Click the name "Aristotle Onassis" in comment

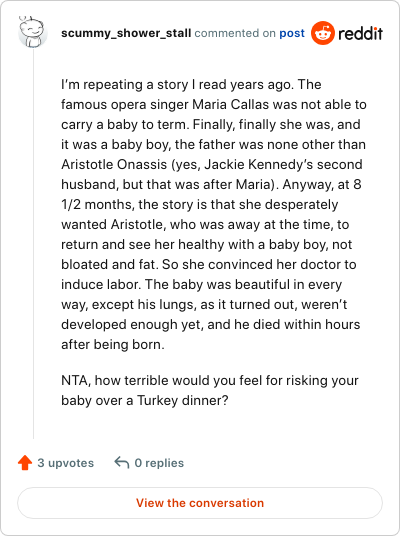pos(114,164)
